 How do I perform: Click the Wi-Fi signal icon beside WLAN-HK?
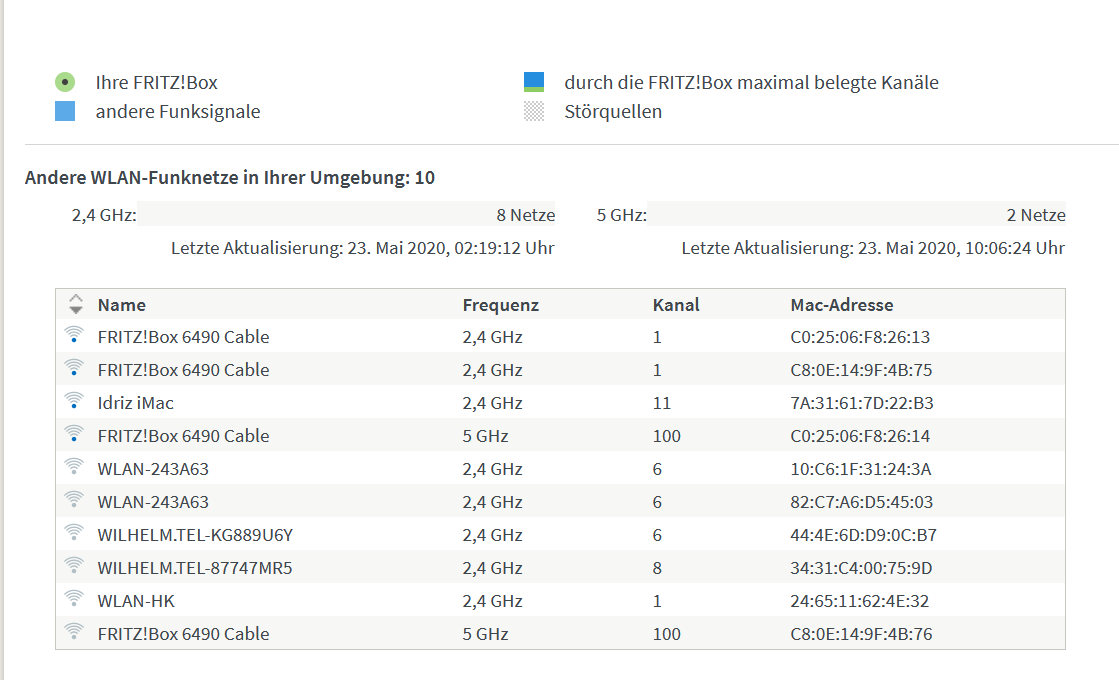[73, 600]
